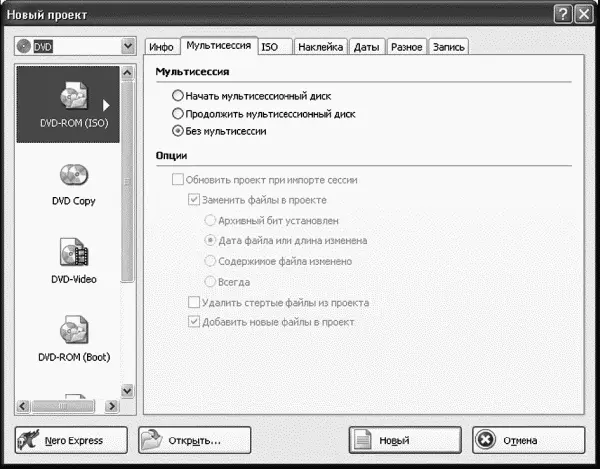Open the Запись tab
This screenshot has height=469, width=600.
point(449,47)
